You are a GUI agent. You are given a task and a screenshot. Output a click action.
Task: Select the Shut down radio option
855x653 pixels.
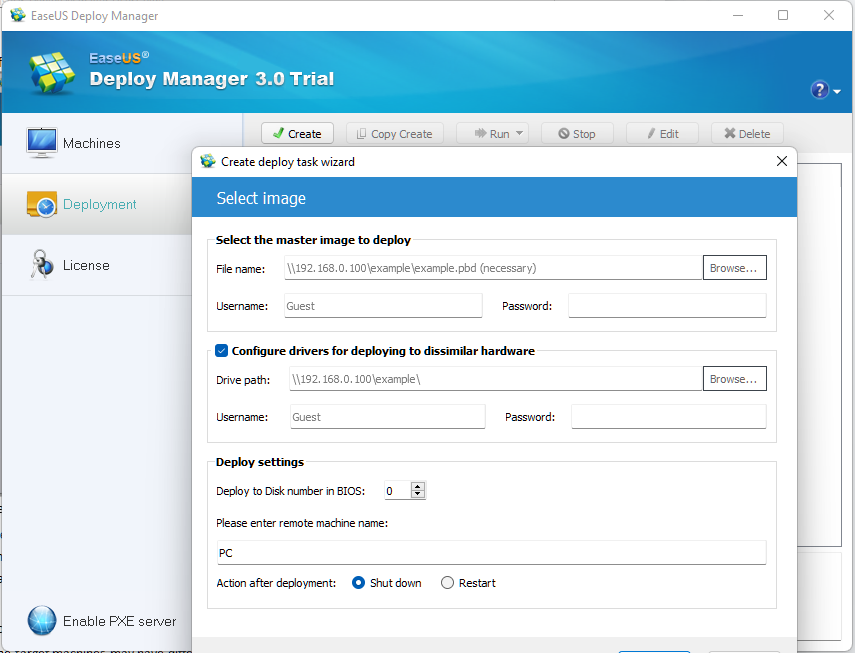[359, 583]
